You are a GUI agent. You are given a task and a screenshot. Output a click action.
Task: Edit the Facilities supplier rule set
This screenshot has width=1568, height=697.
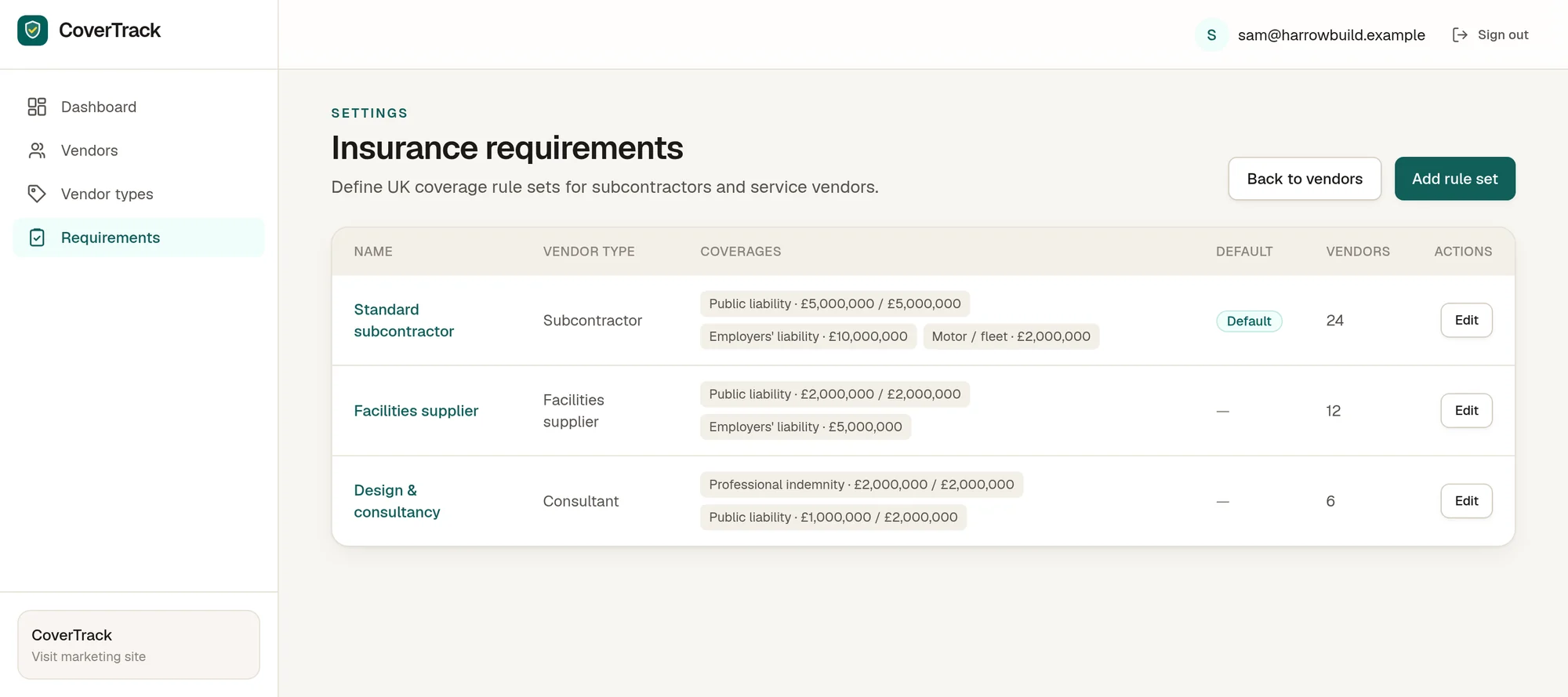[1466, 411]
